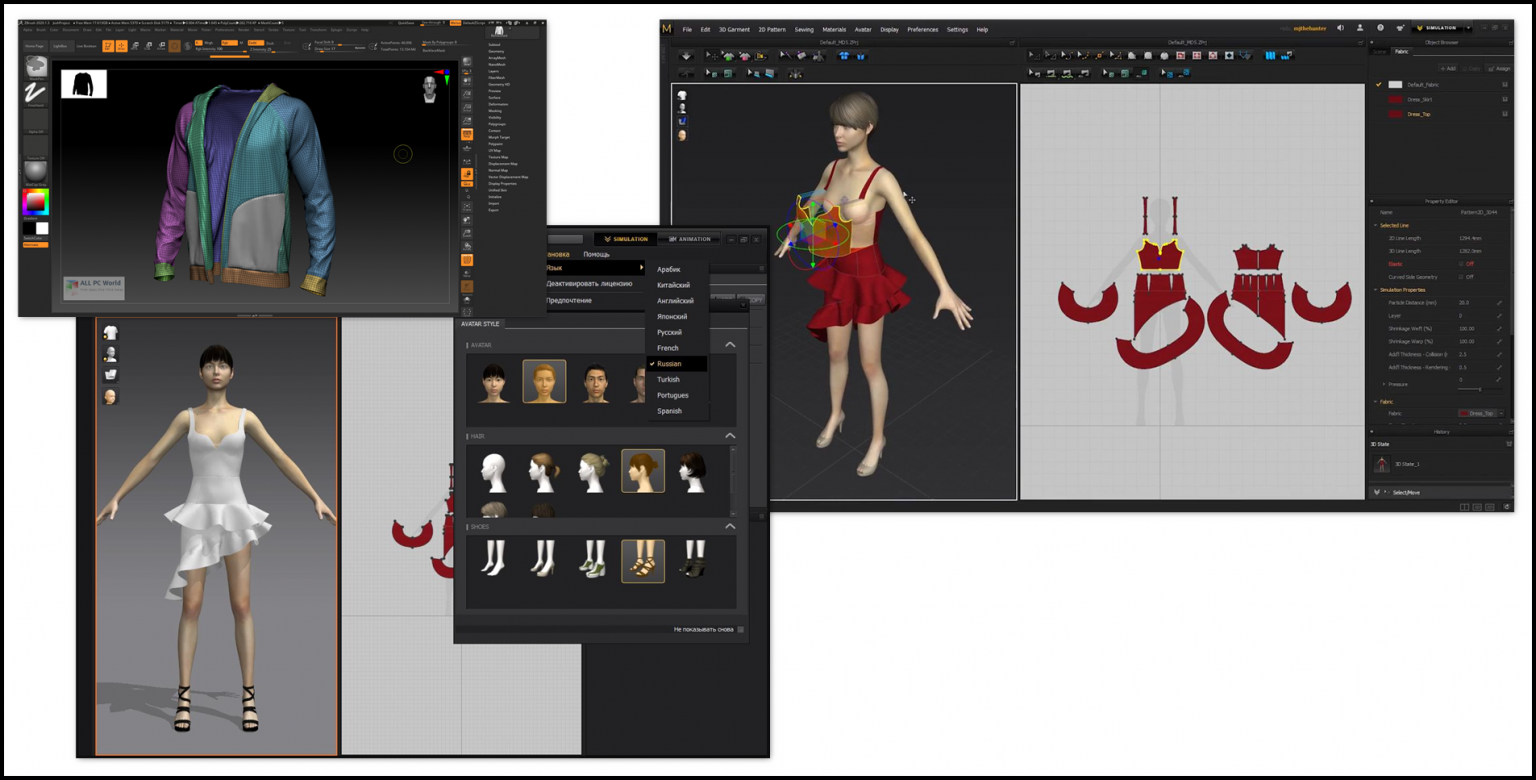
Task: Switch to the Fabric tab in Object Browser
Action: pos(1401,52)
